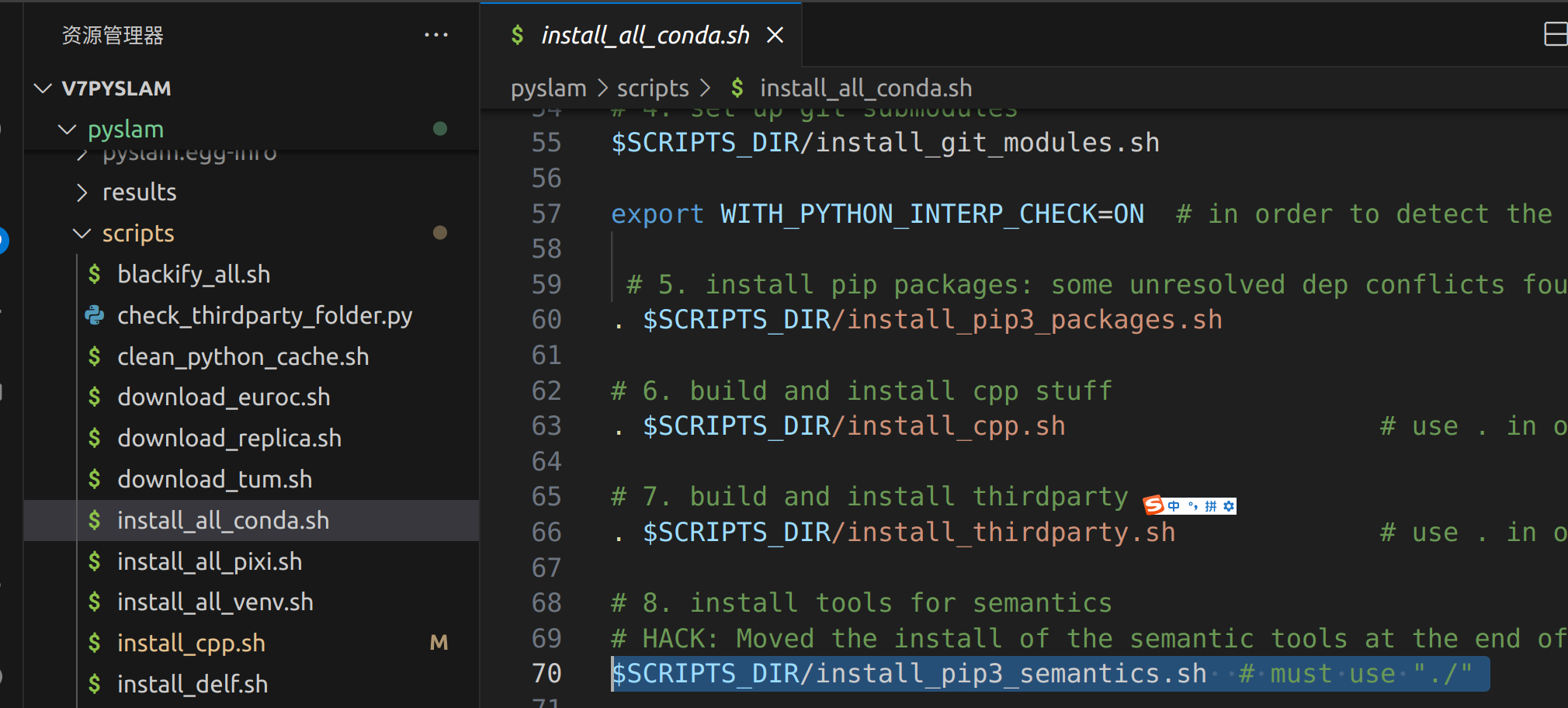Viewport: 1568px width, 708px height.
Task: Click the scripts breadcrumb segment
Action: 653,88
